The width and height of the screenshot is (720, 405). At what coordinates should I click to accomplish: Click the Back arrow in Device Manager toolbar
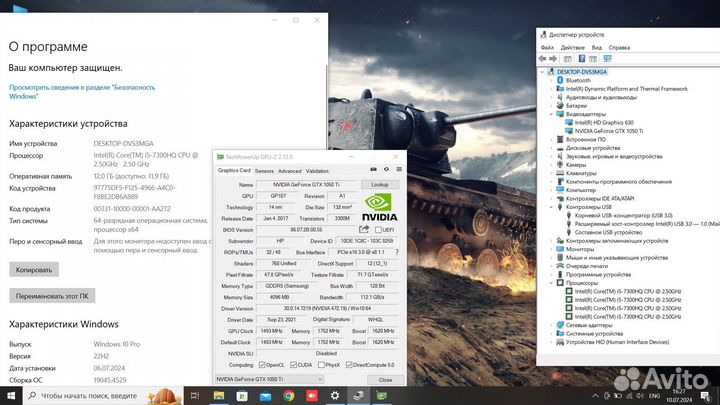pyautogui.click(x=542, y=59)
